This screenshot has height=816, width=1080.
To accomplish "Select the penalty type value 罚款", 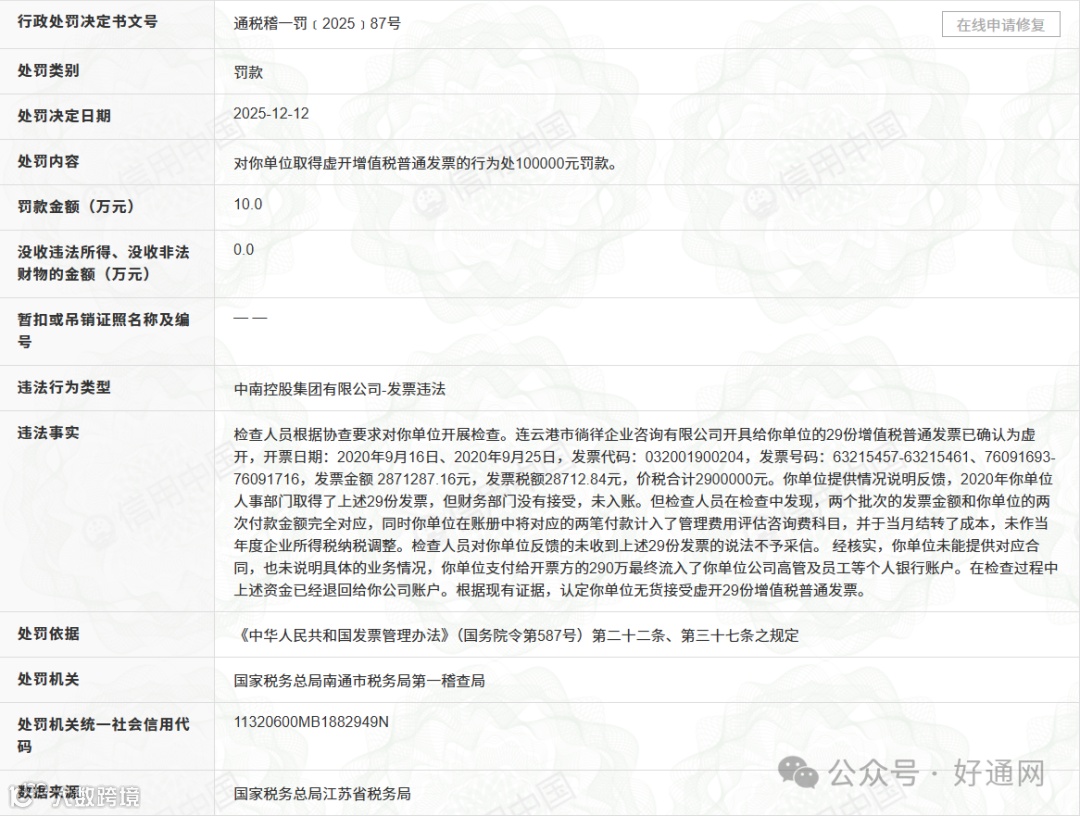I will pyautogui.click(x=248, y=72).
